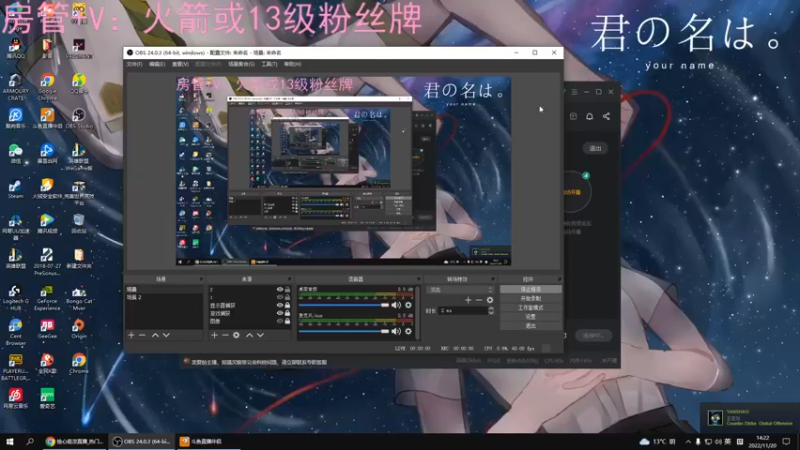Click the mixer panel vertical scrollbar
800x450 pixels.
tap(417, 312)
